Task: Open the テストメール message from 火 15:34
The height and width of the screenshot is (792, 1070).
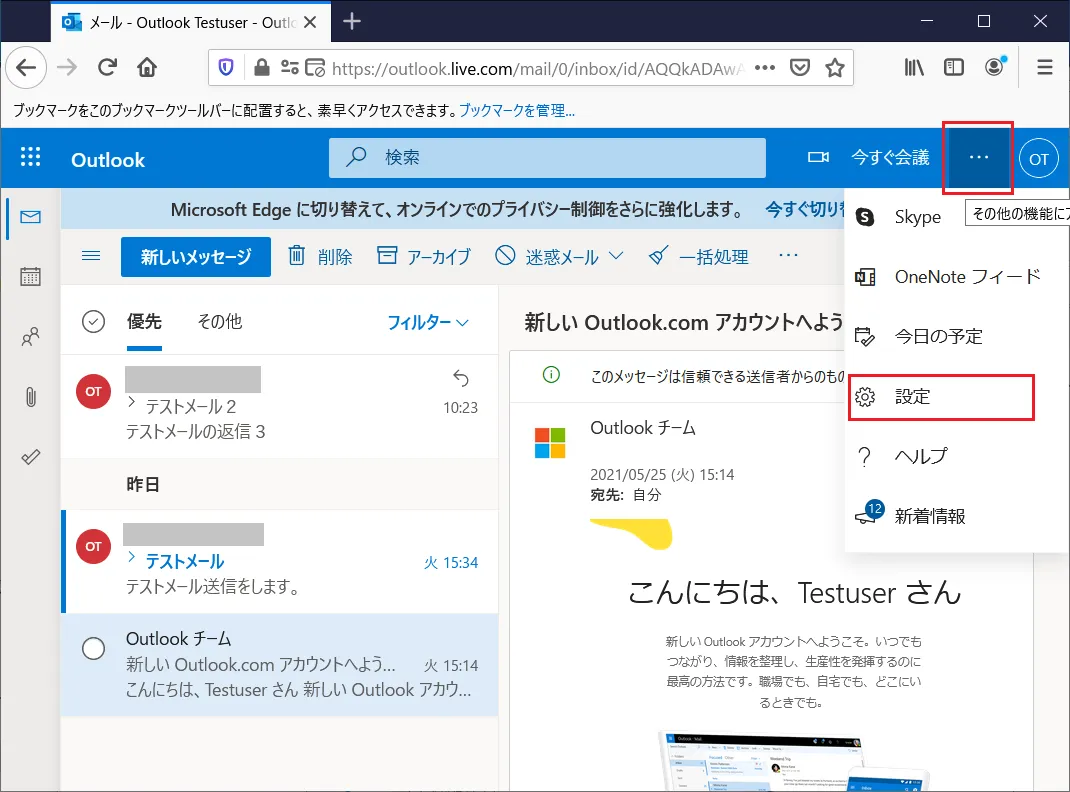Action: 280,561
